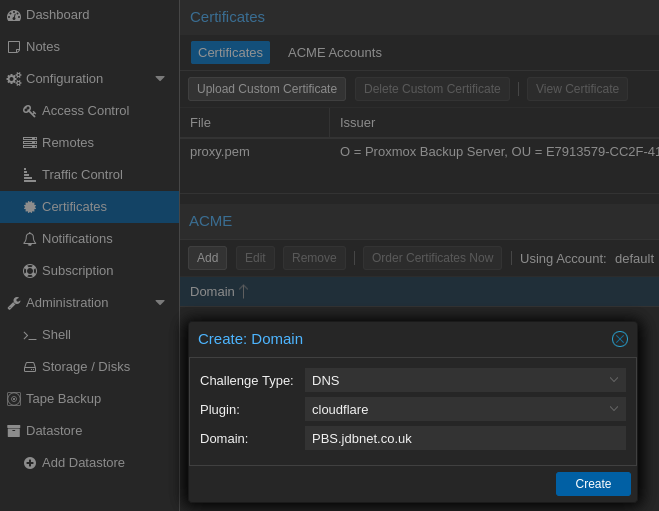Click the Notifications bell icon
The height and width of the screenshot is (511, 659).
(30, 239)
